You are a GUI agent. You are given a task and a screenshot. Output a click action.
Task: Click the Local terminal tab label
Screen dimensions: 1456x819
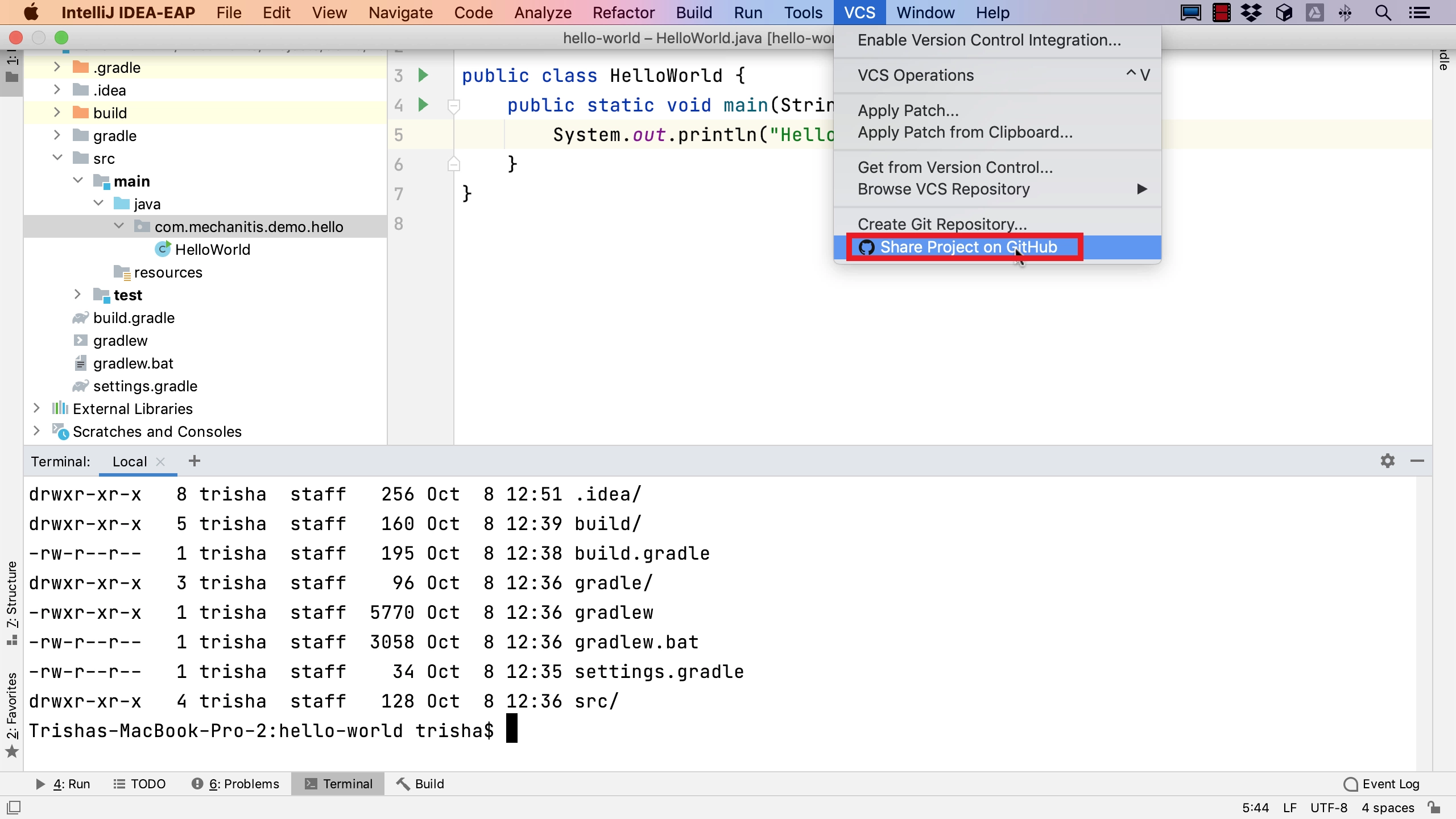coord(129,461)
